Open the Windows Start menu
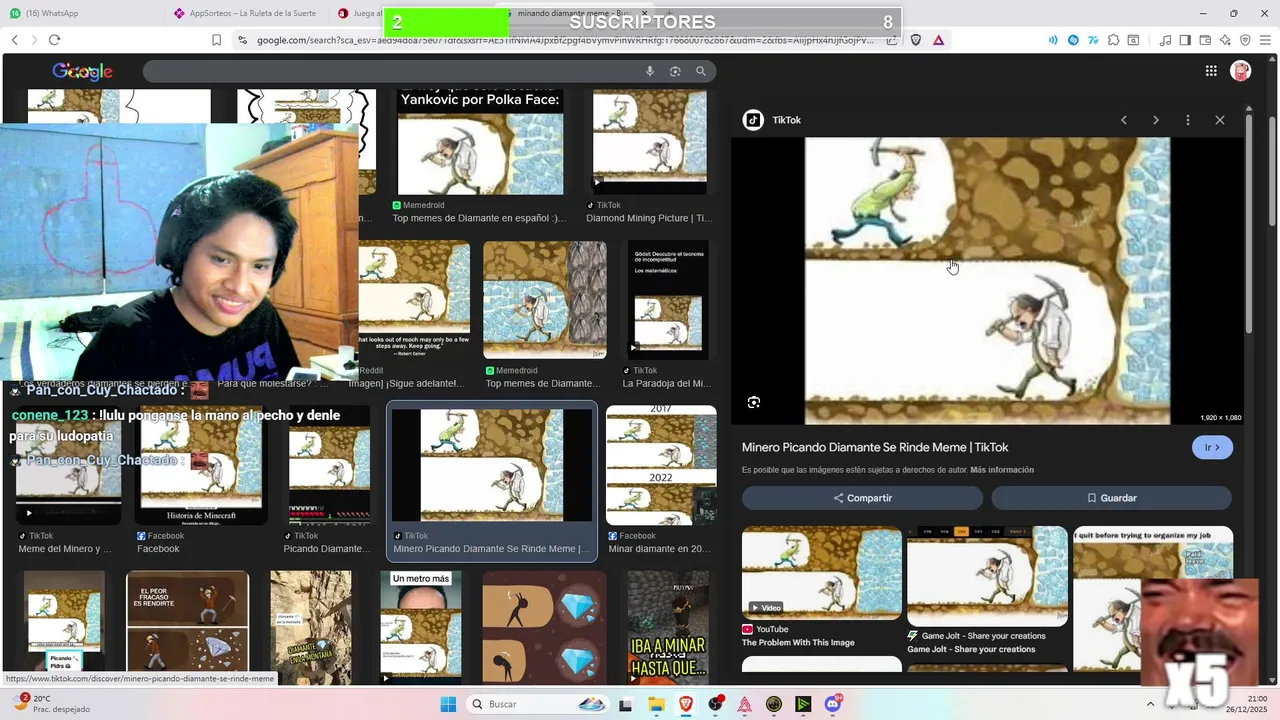 click(x=448, y=704)
